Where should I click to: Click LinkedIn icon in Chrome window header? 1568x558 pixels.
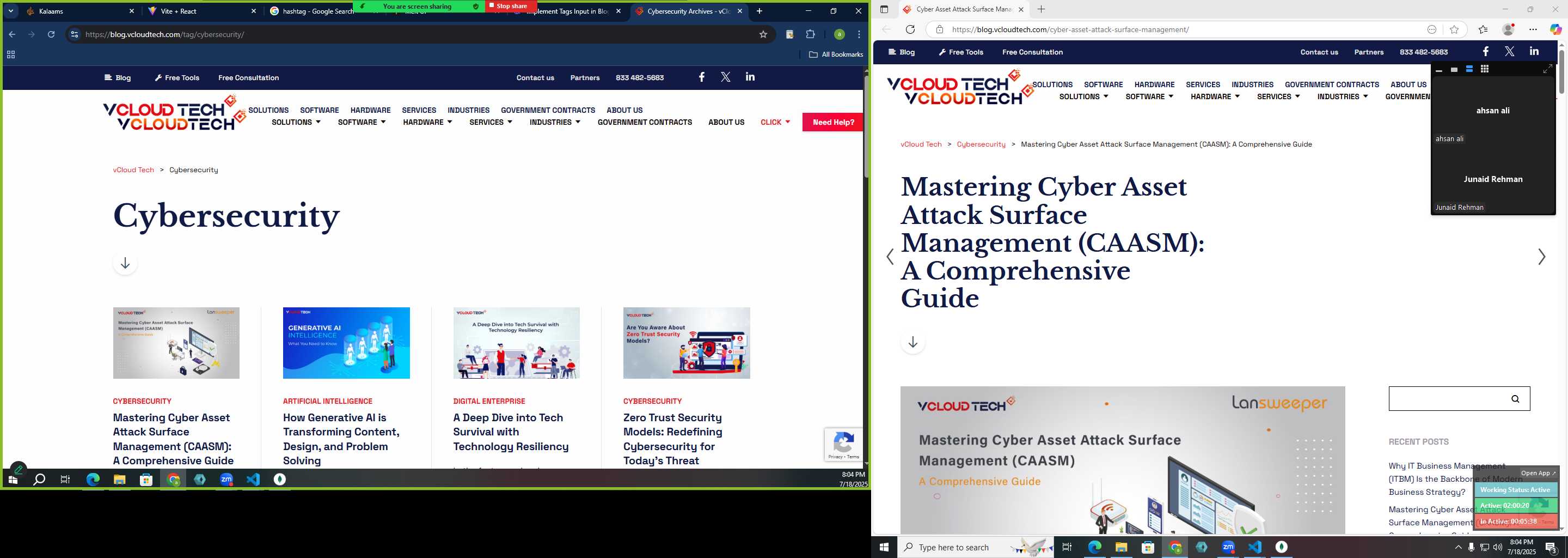point(750,77)
